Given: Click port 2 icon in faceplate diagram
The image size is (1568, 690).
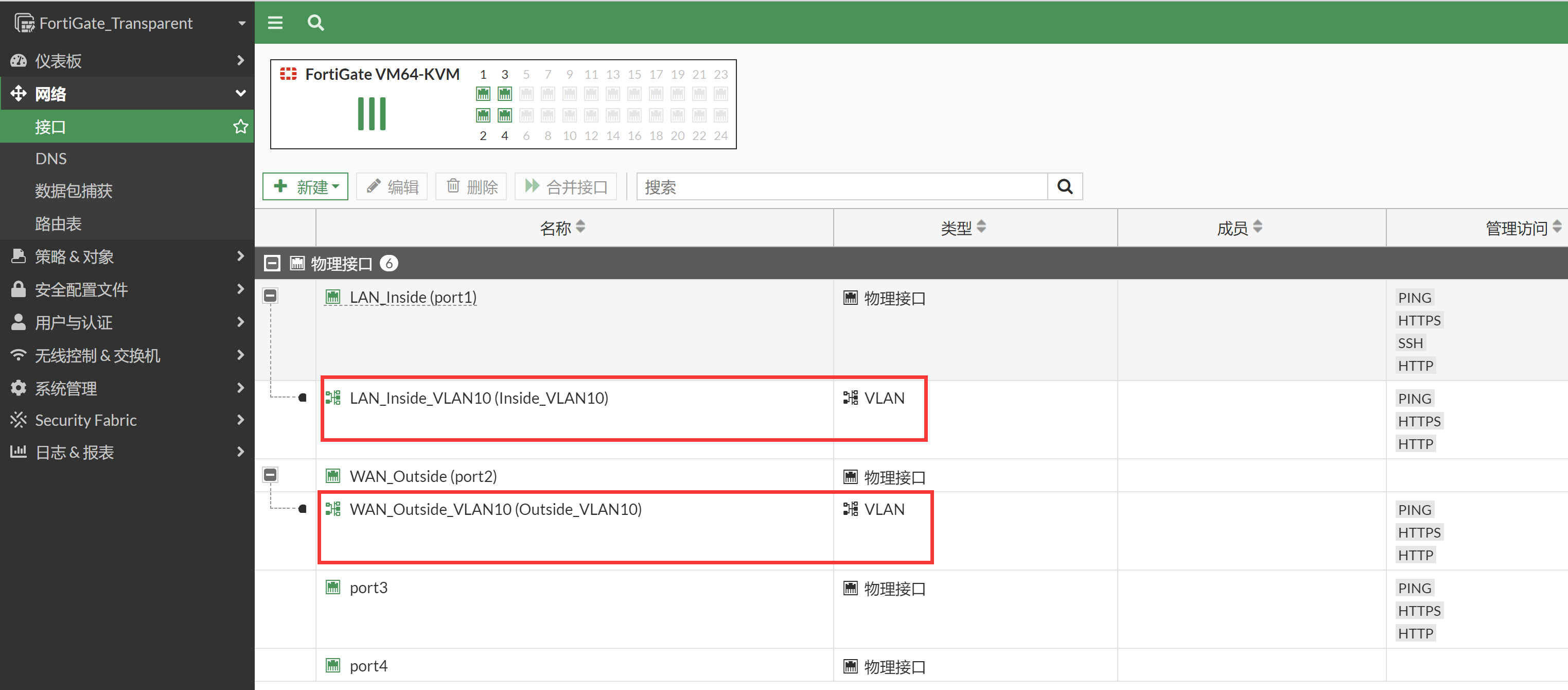Looking at the screenshot, I should click(x=483, y=115).
